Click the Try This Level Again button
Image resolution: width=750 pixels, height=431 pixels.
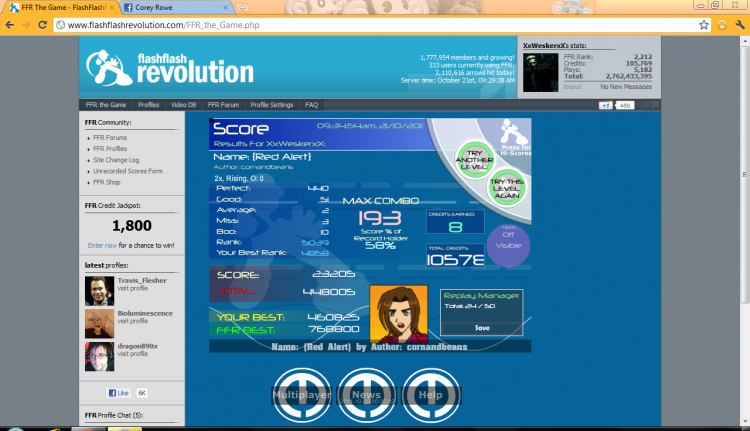pos(507,188)
